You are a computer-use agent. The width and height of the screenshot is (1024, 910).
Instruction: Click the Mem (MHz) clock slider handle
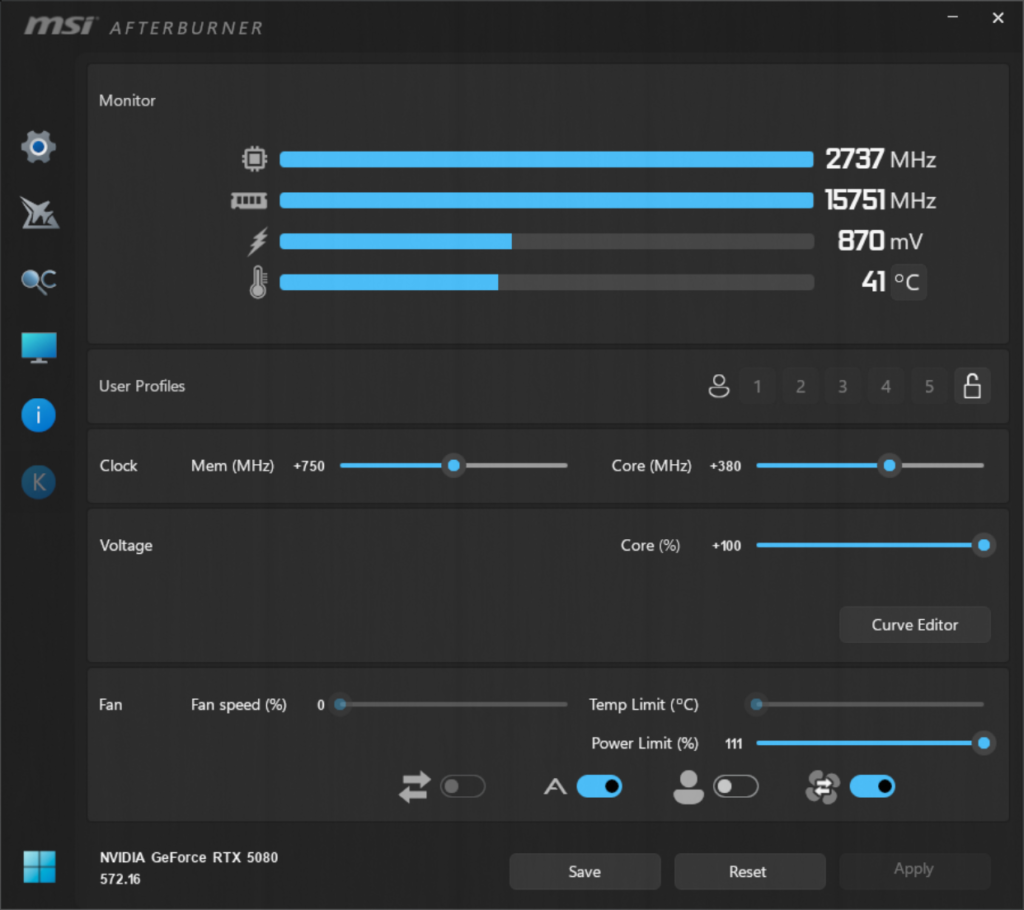pyautogui.click(x=454, y=466)
